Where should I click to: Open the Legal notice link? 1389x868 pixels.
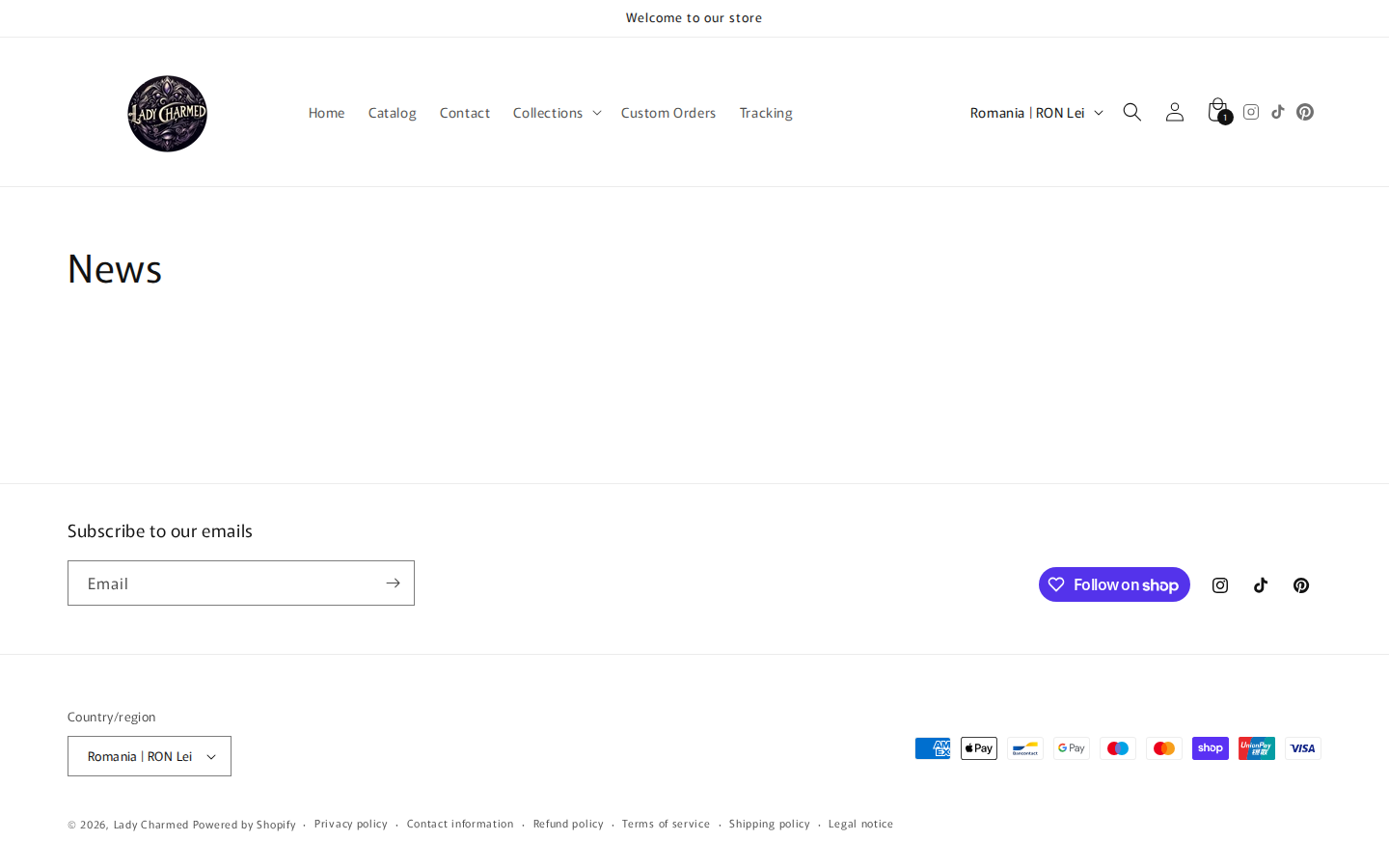860,824
